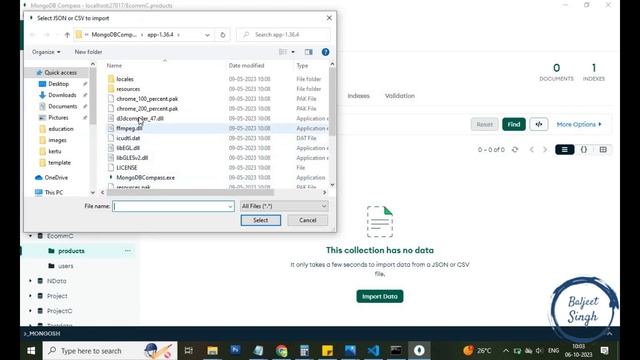Create a New folder
This screenshot has width=640, height=360.
[88, 52]
